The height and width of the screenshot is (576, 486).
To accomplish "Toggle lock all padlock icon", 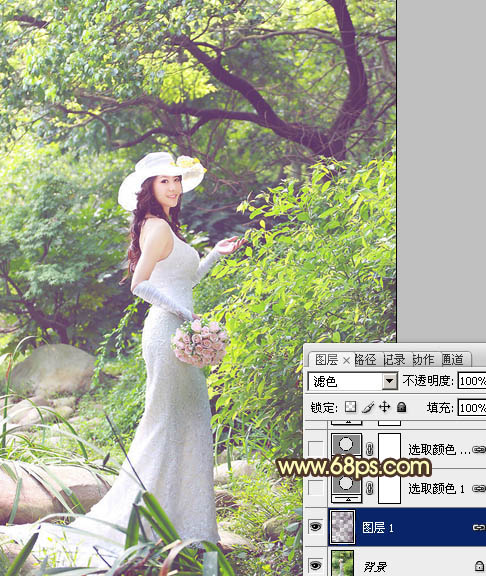I will click(402, 407).
